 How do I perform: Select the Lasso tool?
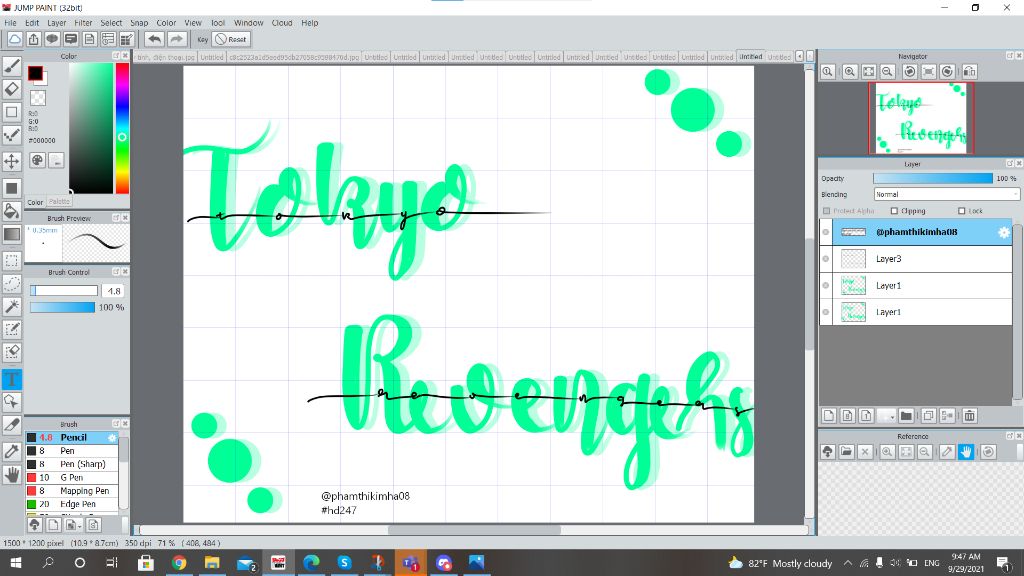point(12,283)
